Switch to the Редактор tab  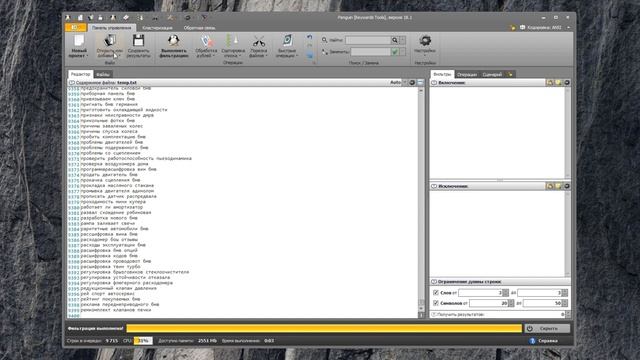(80, 74)
